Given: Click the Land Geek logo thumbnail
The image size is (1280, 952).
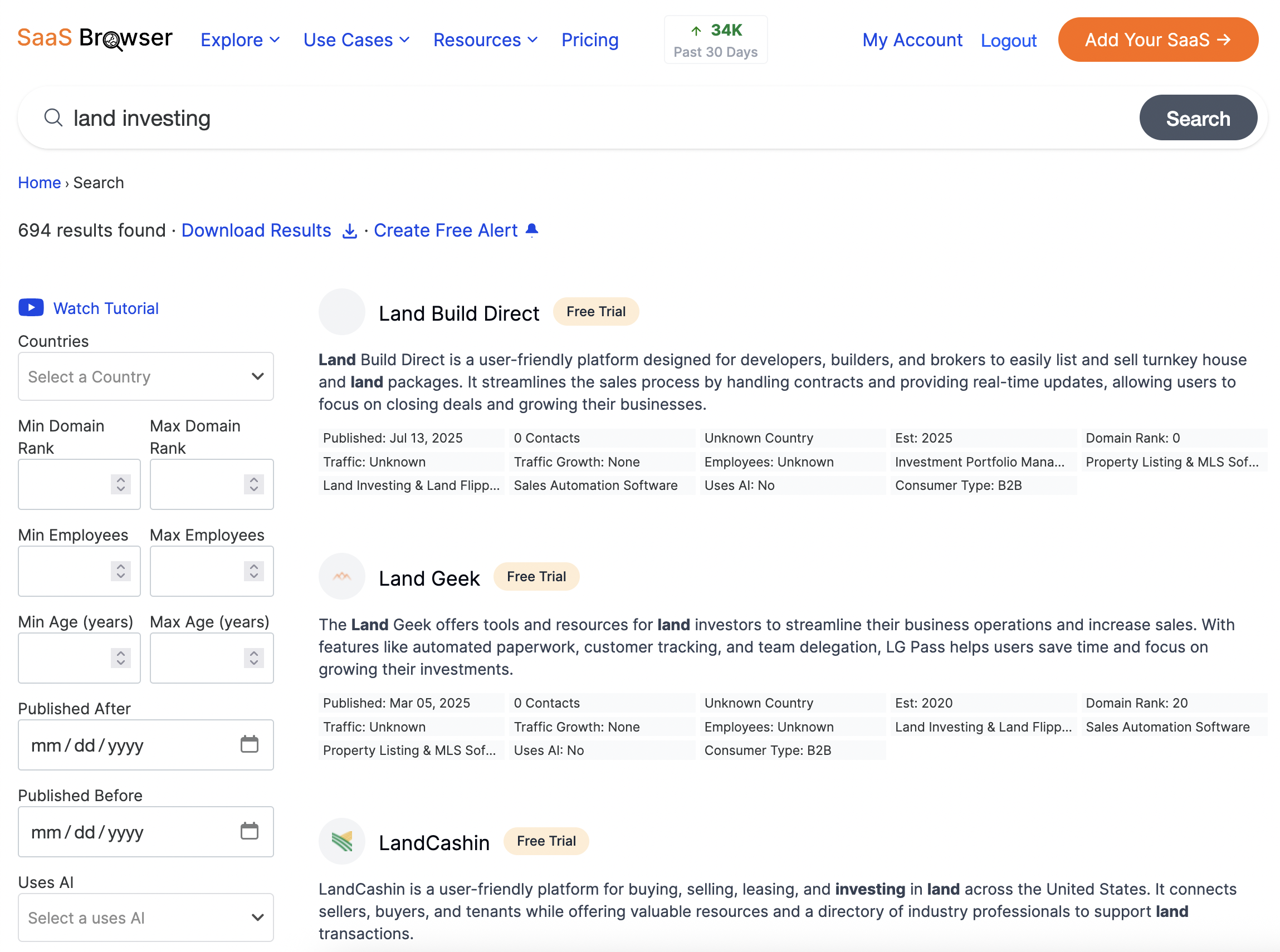Looking at the screenshot, I should (x=341, y=576).
